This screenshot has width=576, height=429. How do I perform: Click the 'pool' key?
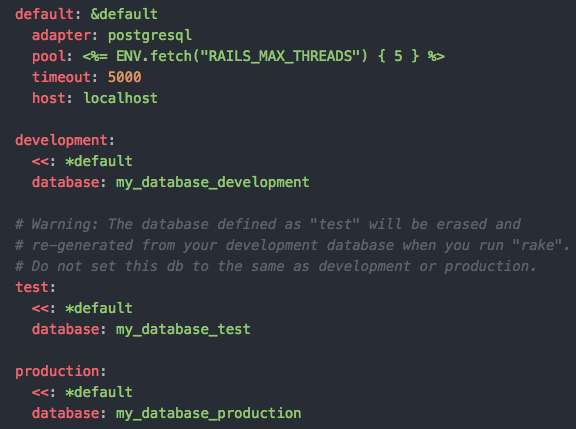pos(49,56)
